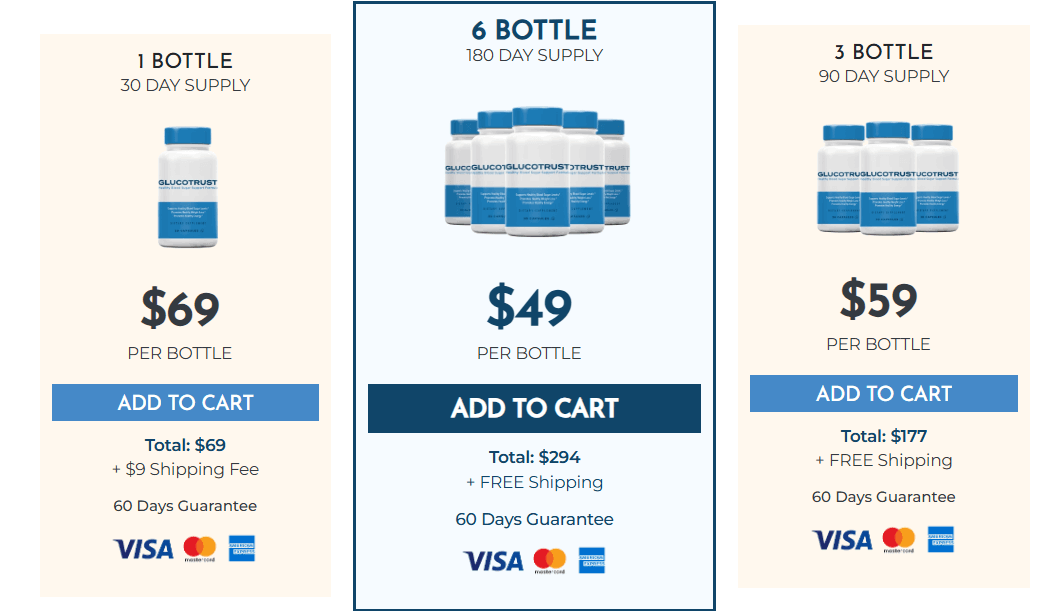1063x613 pixels.
Task: Click ADD TO CART for the 3 Bottle plan
Action: click(883, 393)
